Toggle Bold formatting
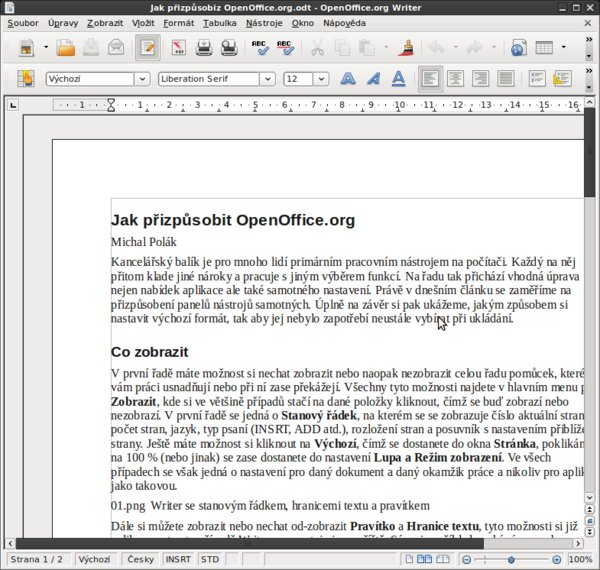 (348, 78)
